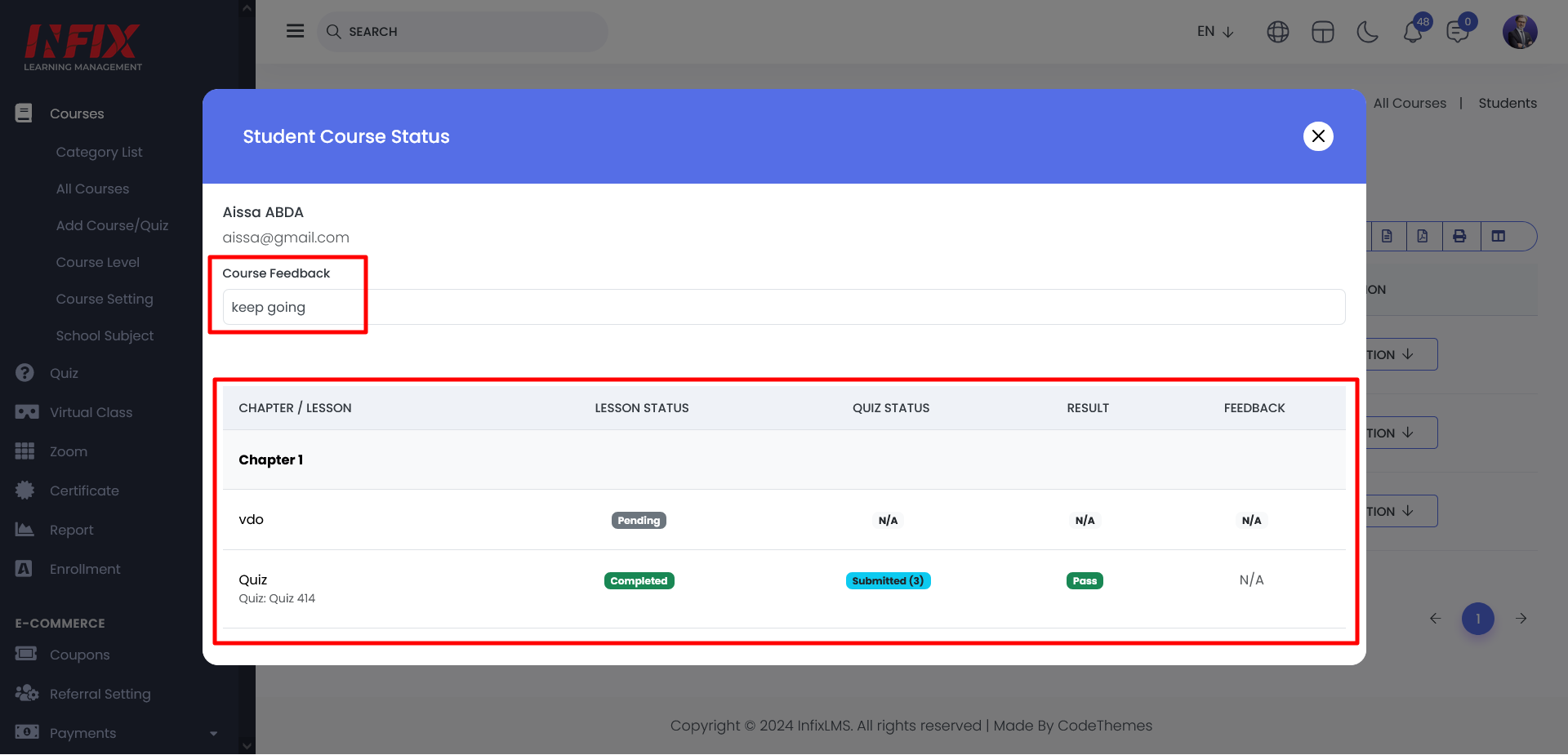Open the Certificate sidebar menu

coord(84,491)
